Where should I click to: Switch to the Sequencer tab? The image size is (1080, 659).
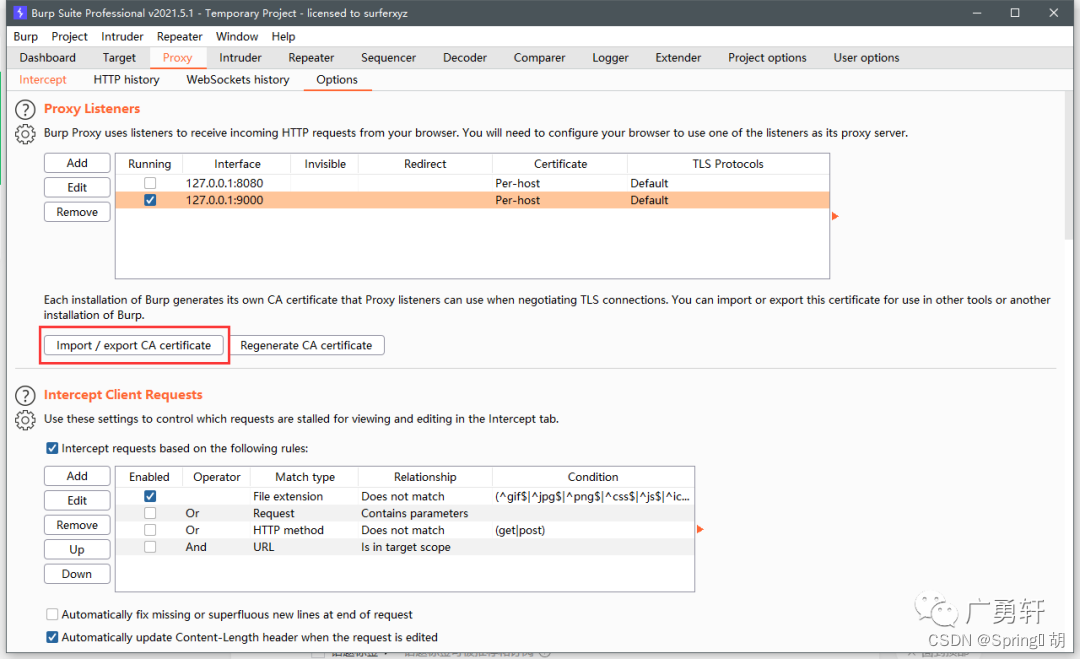[388, 58]
